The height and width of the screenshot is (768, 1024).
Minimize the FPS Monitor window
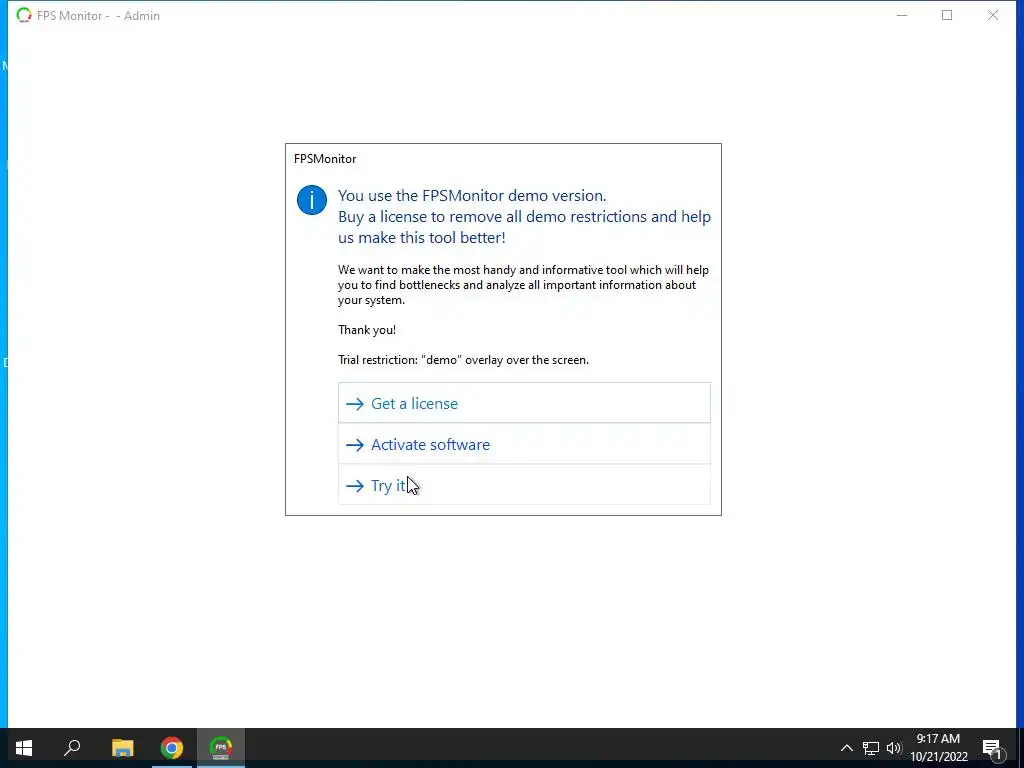pyautogui.click(x=902, y=15)
